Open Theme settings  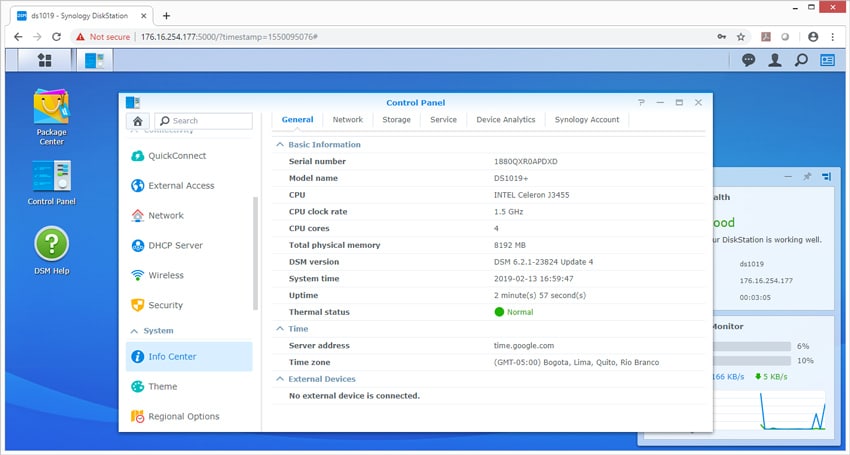click(189, 386)
